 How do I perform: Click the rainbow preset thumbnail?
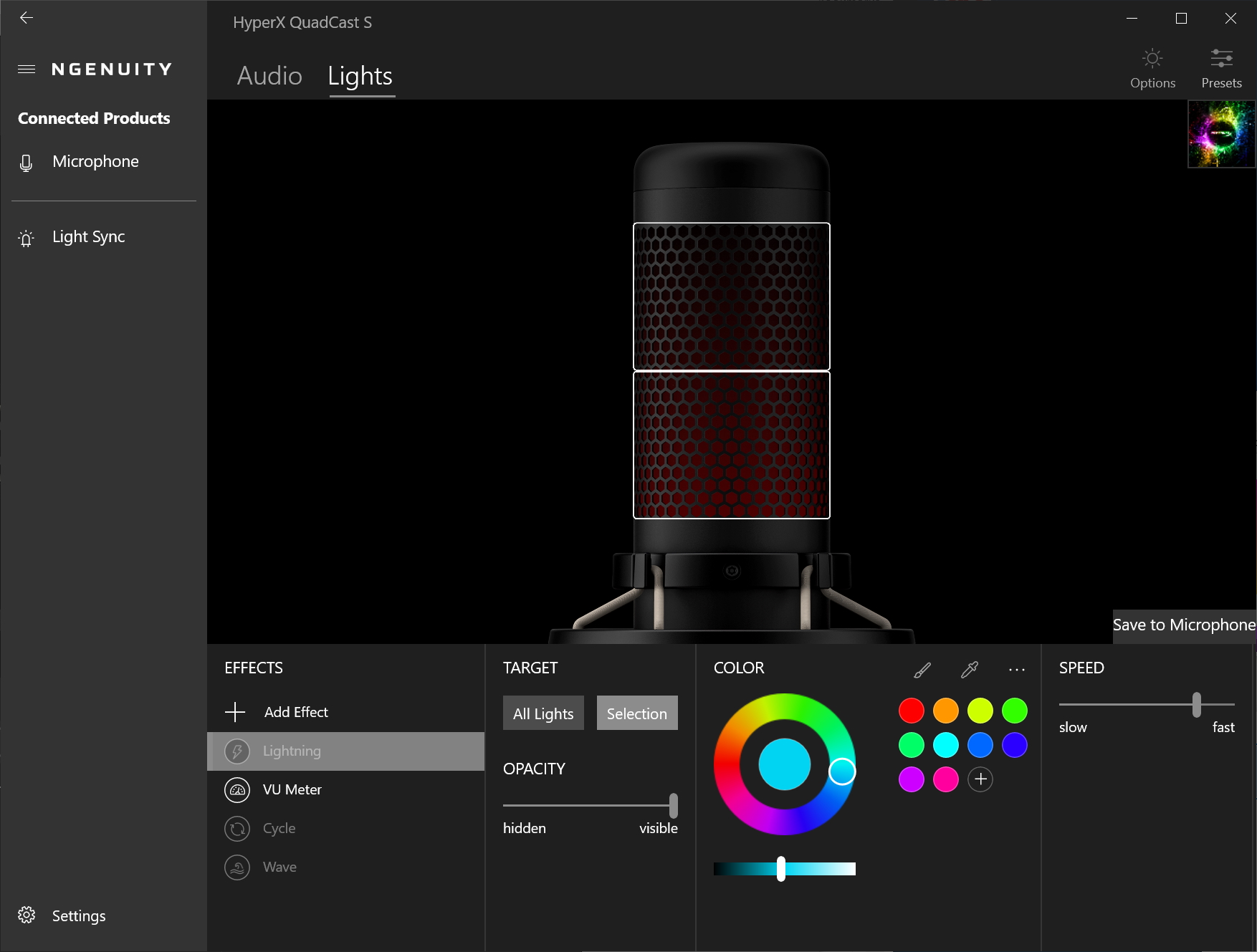(x=1221, y=134)
